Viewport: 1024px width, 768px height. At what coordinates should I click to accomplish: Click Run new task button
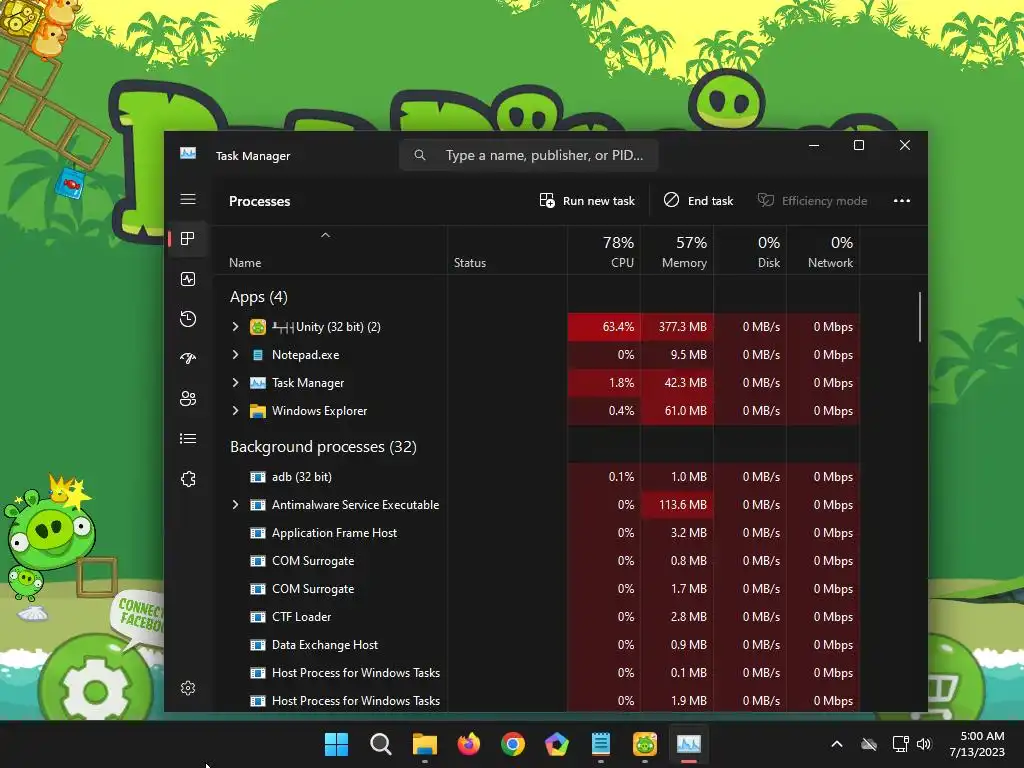point(587,200)
